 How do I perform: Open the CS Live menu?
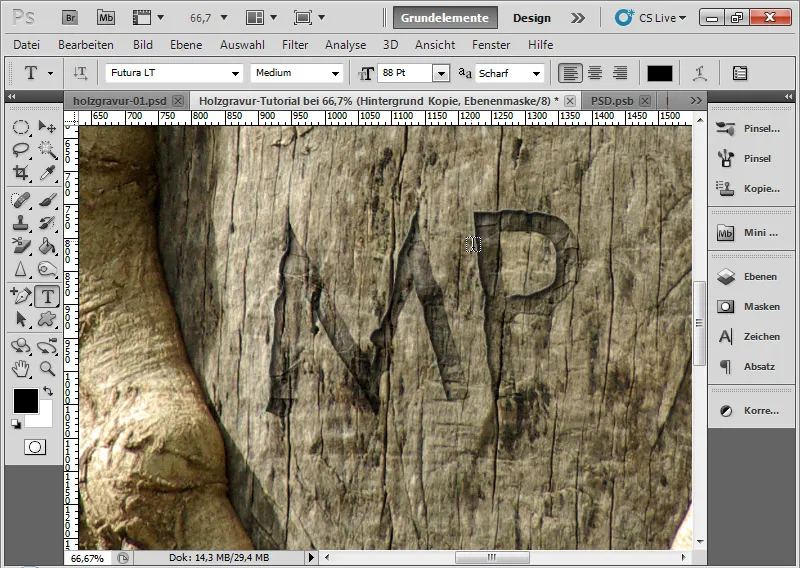[651, 18]
